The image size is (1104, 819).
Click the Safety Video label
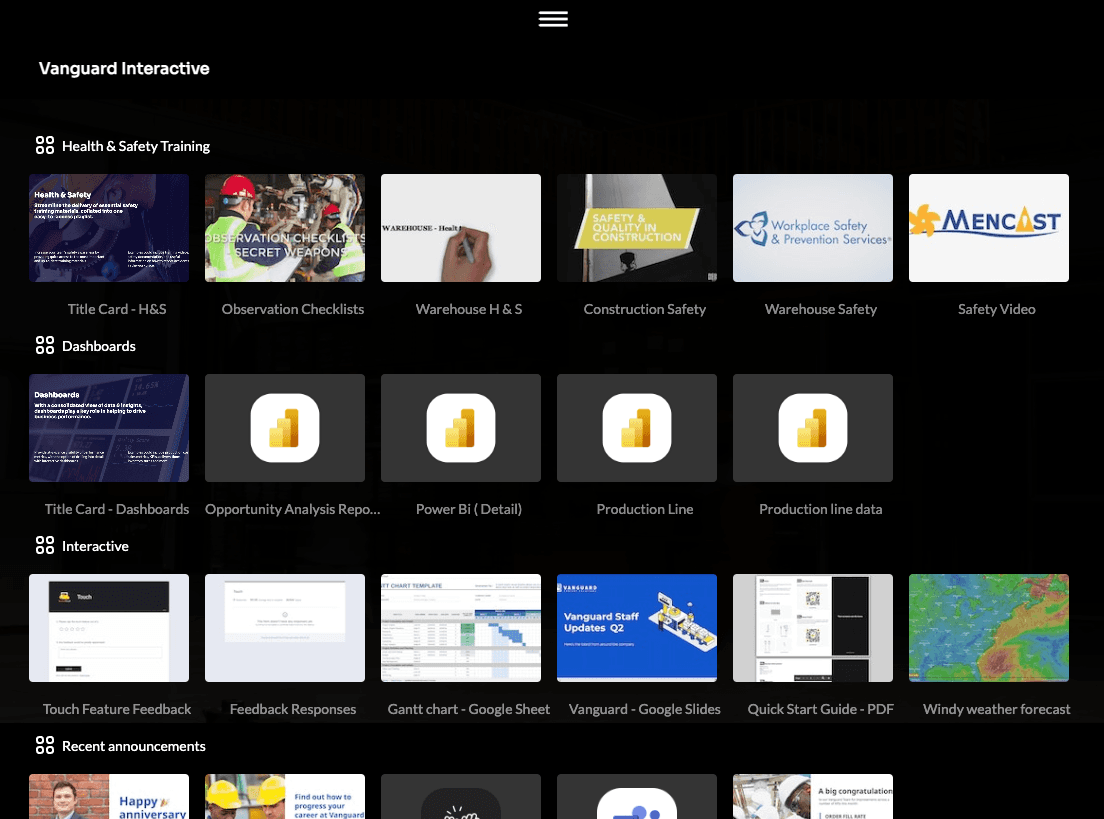997,309
